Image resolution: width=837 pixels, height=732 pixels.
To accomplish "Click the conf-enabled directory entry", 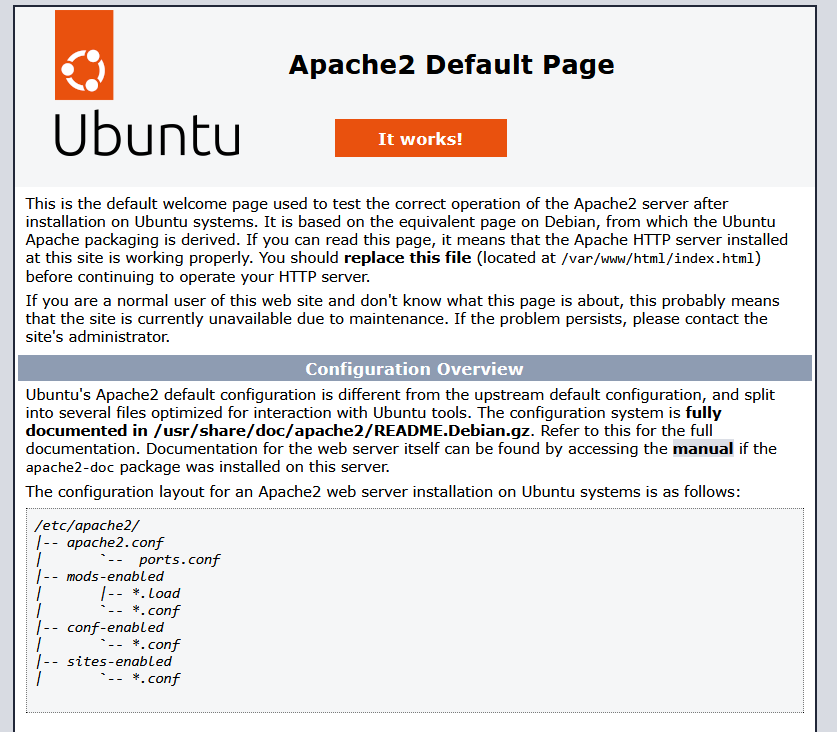I will point(114,627).
